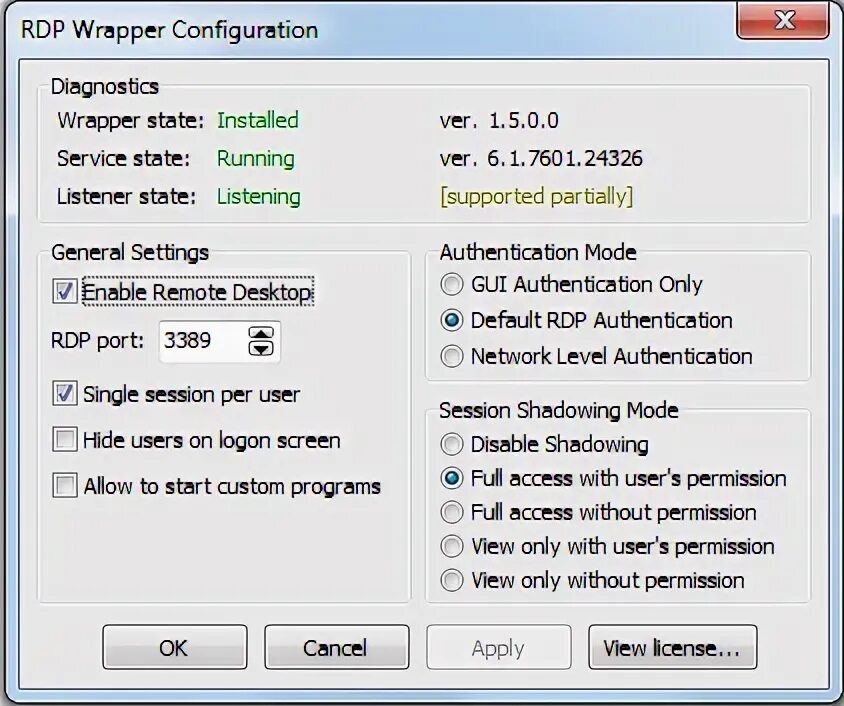Click the Cancel button
This screenshot has height=706, width=844.
[x=336, y=647]
